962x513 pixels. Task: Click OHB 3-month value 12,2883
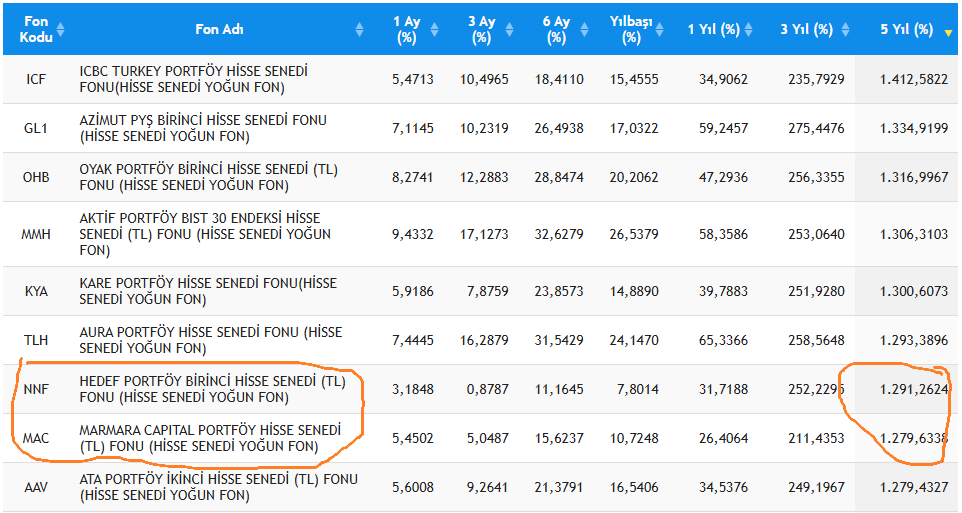tap(484, 177)
